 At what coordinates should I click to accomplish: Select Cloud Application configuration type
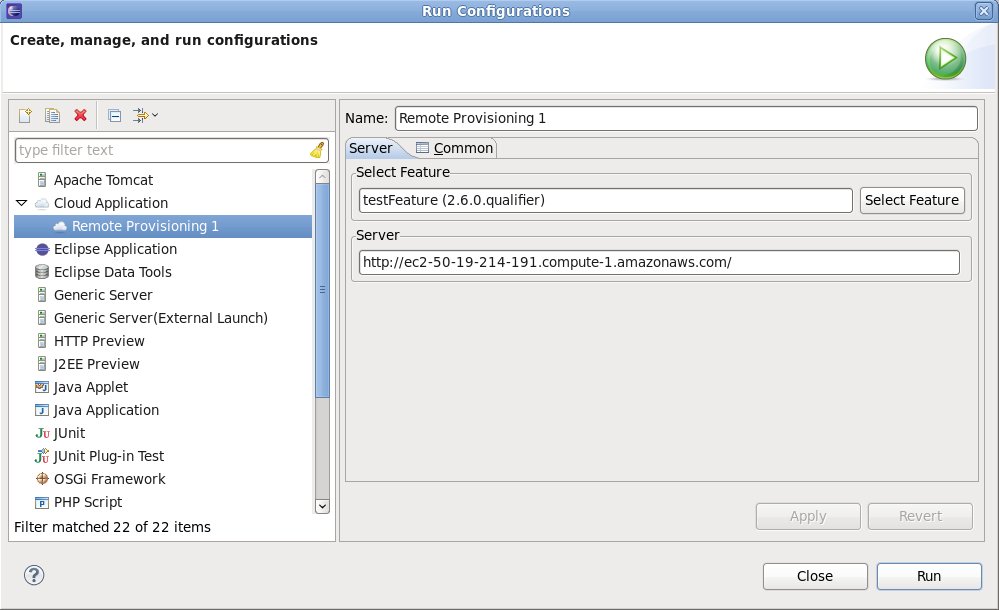point(111,203)
